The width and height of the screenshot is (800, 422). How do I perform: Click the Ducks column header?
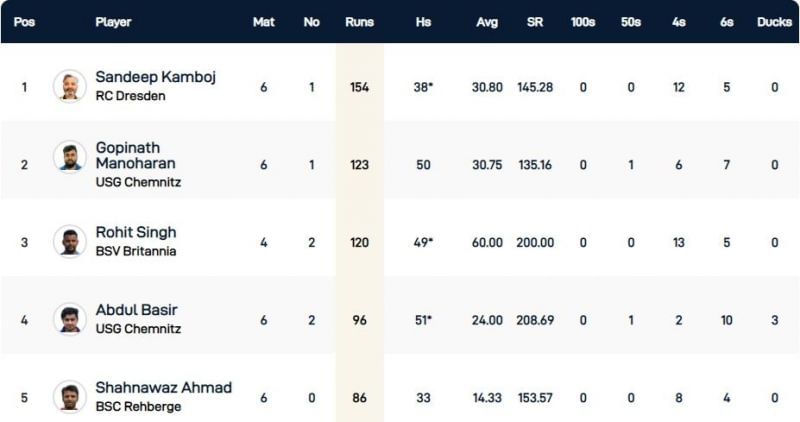pyautogui.click(x=774, y=21)
